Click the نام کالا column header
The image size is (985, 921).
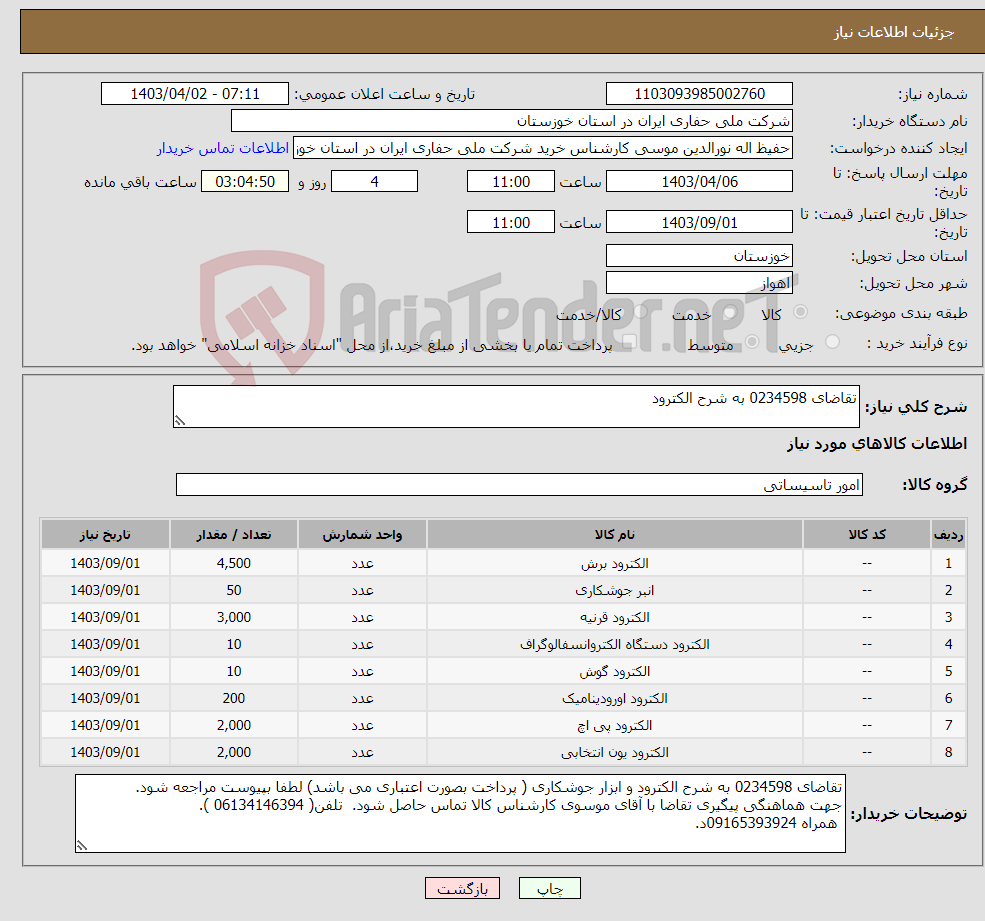[x=614, y=534]
